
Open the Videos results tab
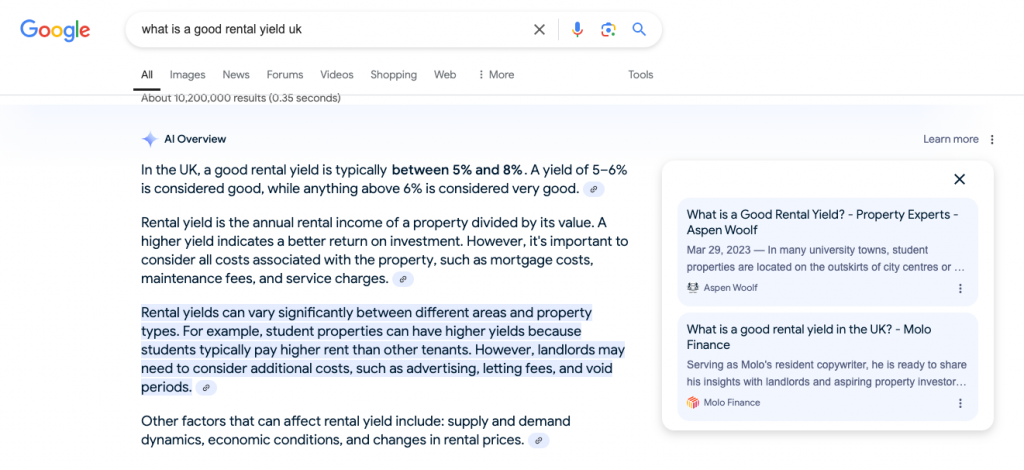pos(337,75)
